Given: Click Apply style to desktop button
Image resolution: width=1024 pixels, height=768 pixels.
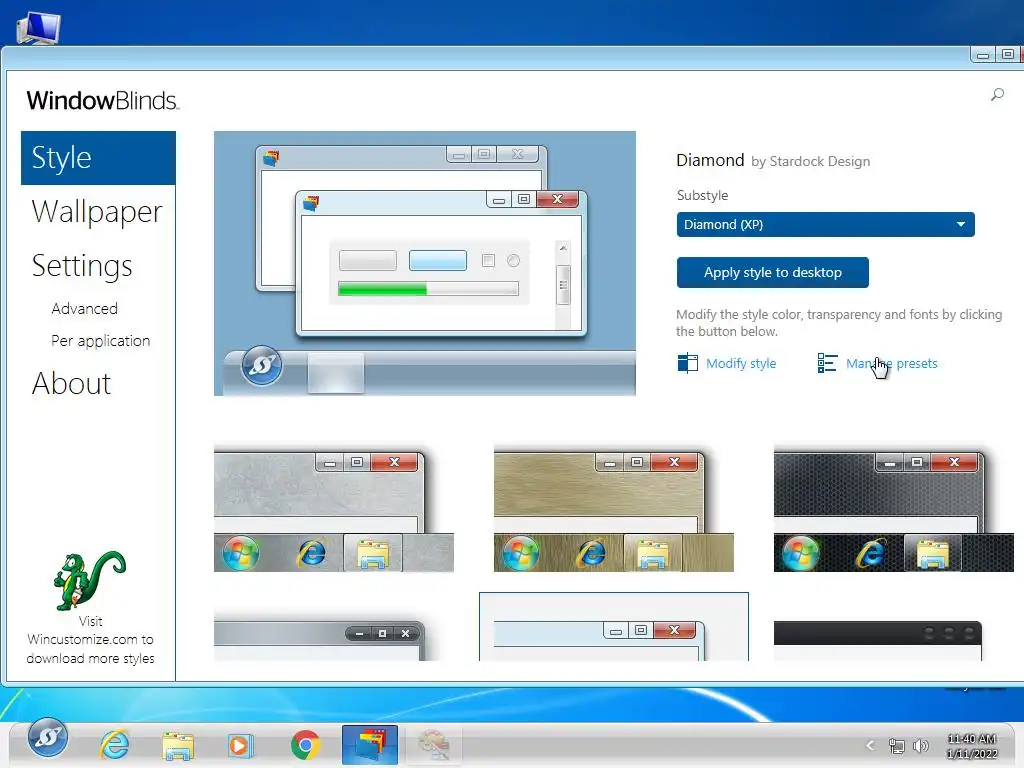Looking at the screenshot, I should pos(773,272).
